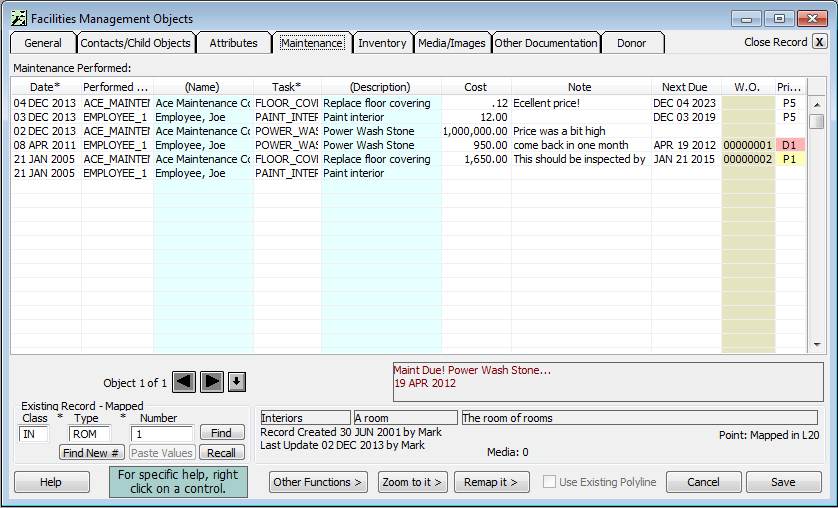Select the Maintenance tab
The image size is (838, 508).
click(x=312, y=43)
